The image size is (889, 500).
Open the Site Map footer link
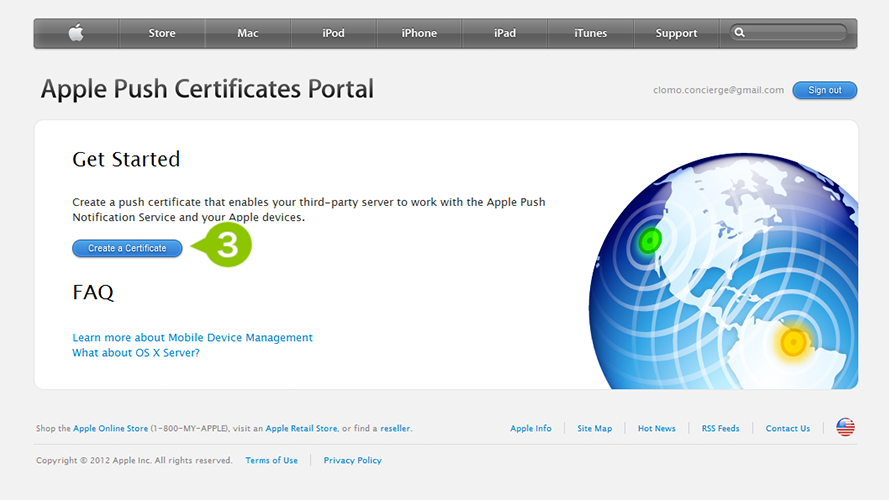pos(594,429)
